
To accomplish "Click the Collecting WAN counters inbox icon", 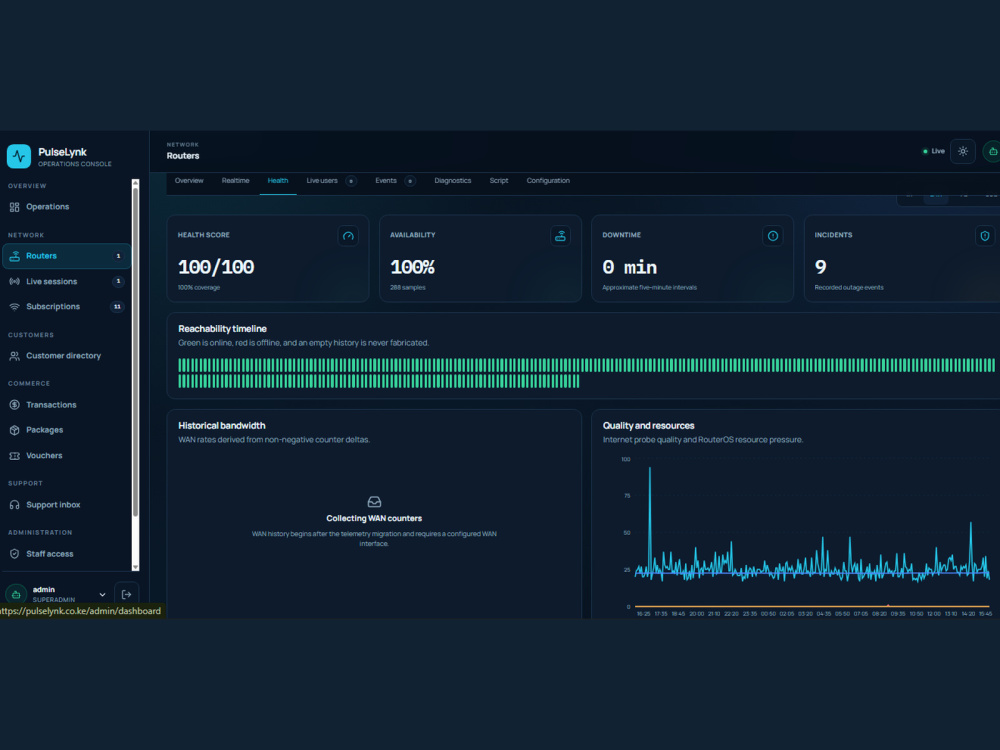I will [x=374, y=503].
